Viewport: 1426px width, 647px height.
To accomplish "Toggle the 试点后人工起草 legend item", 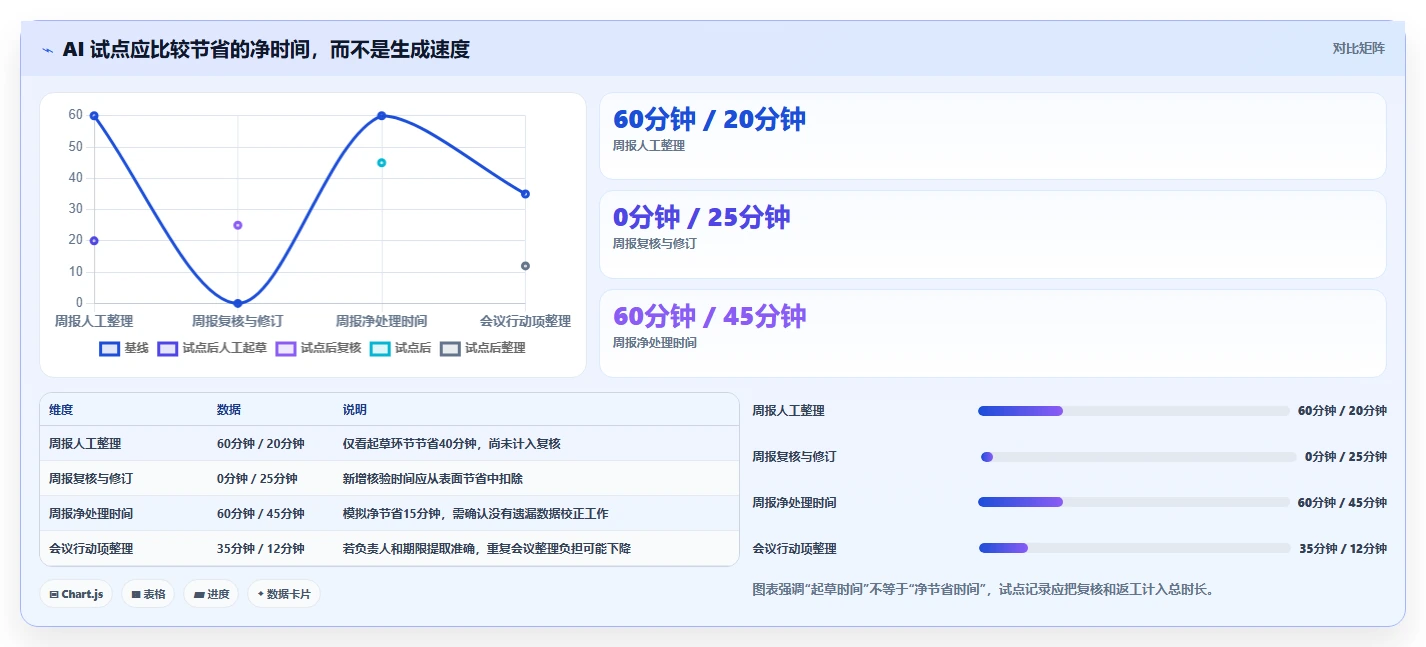I will [213, 348].
